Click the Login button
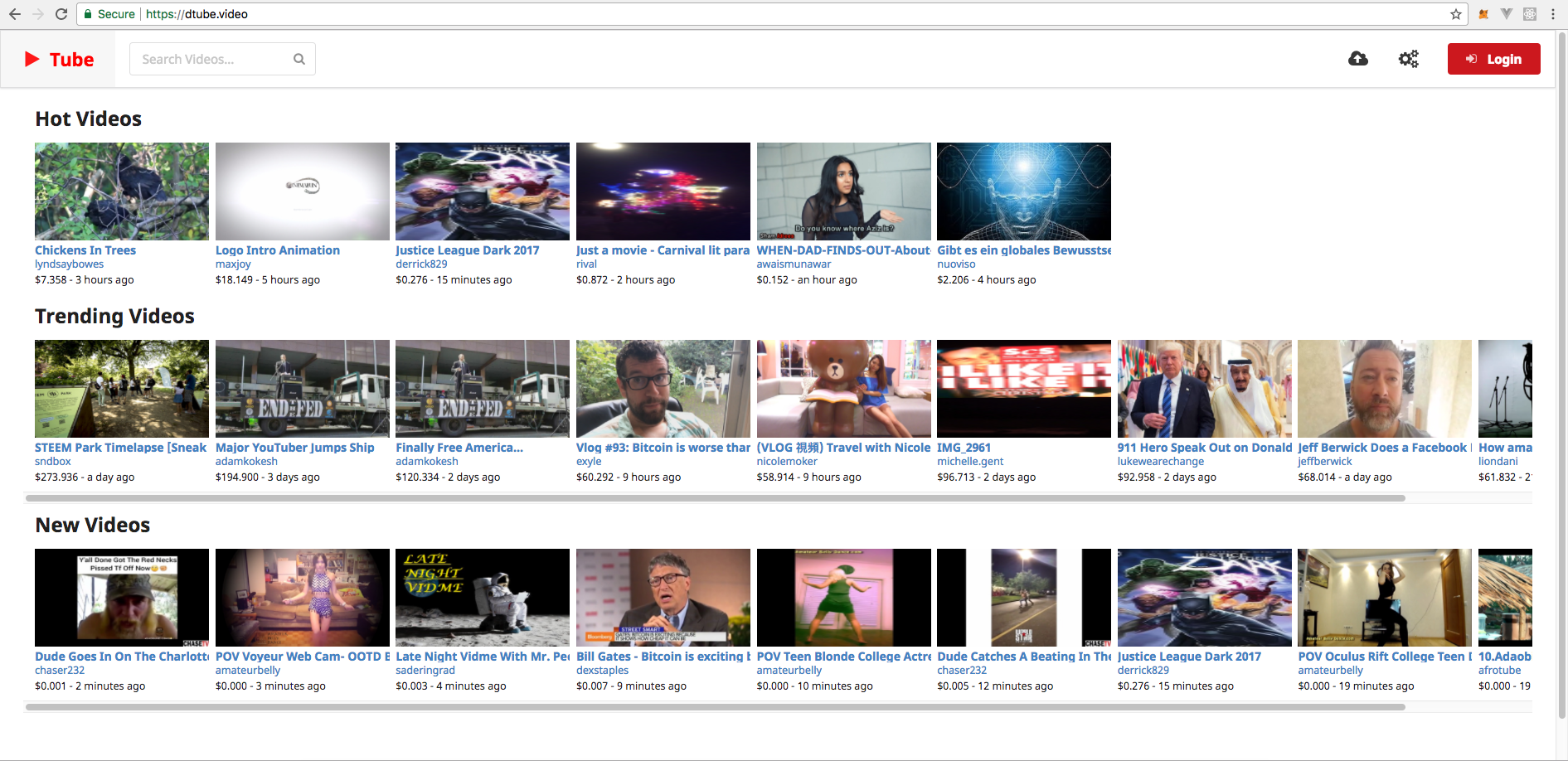 point(1493,59)
